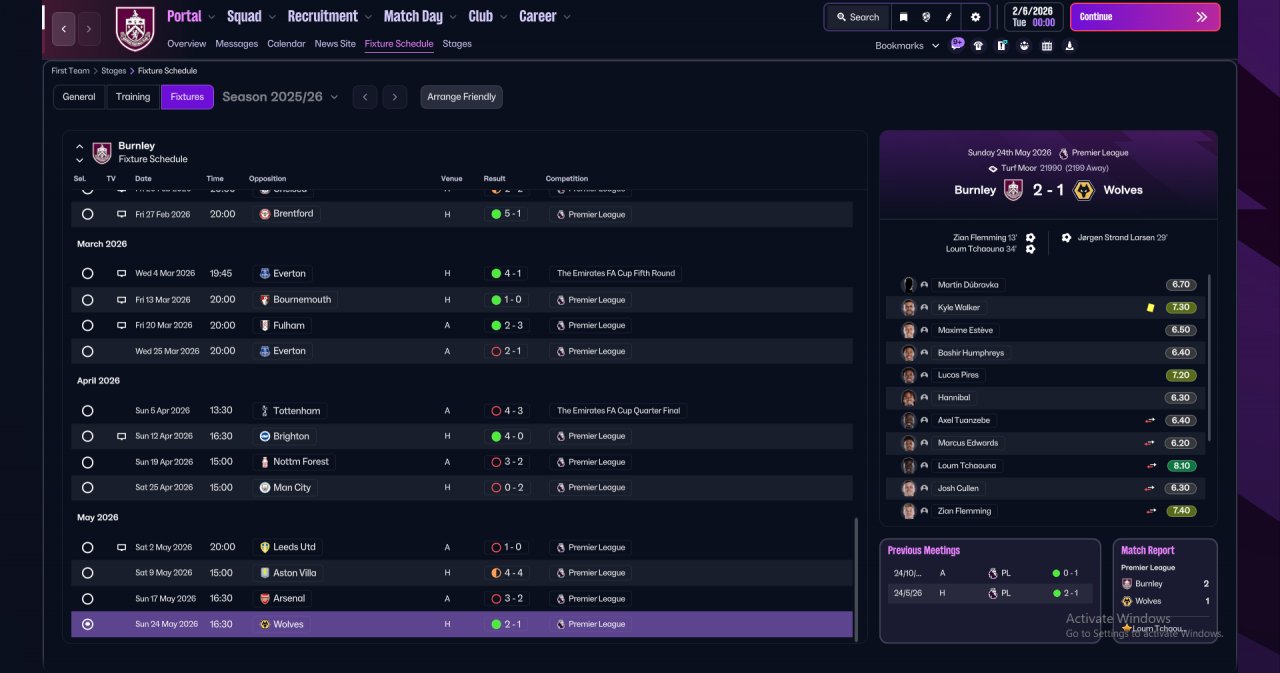The width and height of the screenshot is (1280, 673).
Task: Open the settings gear icon
Action: (975, 17)
